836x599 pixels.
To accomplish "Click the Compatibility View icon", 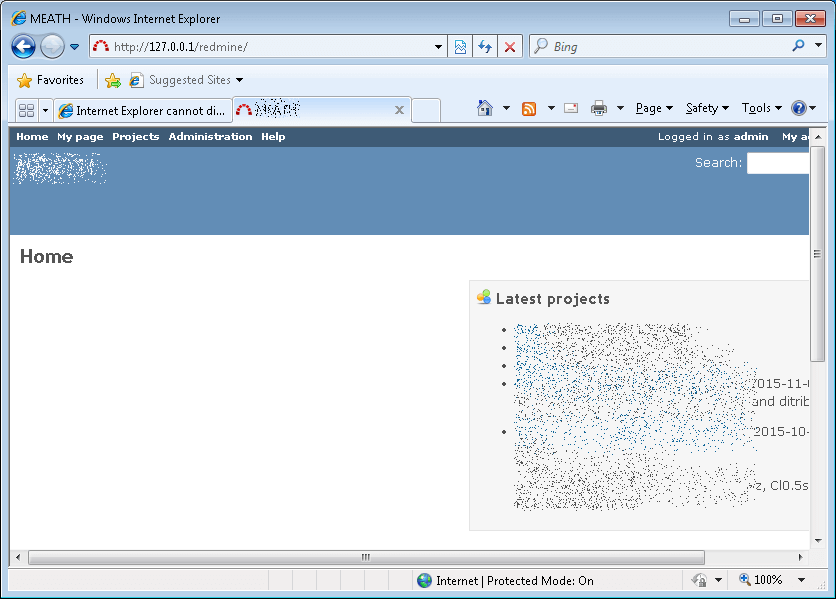I will tap(460, 47).
